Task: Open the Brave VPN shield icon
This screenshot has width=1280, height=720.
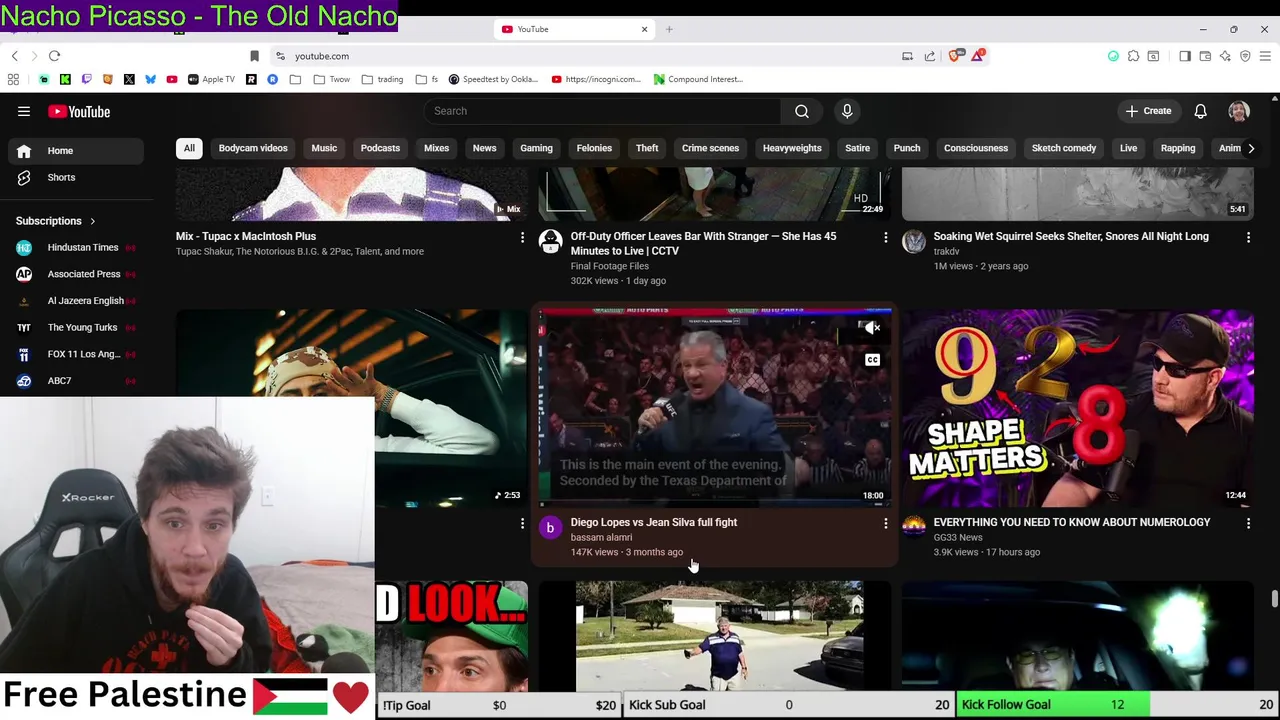Action: point(1245,56)
